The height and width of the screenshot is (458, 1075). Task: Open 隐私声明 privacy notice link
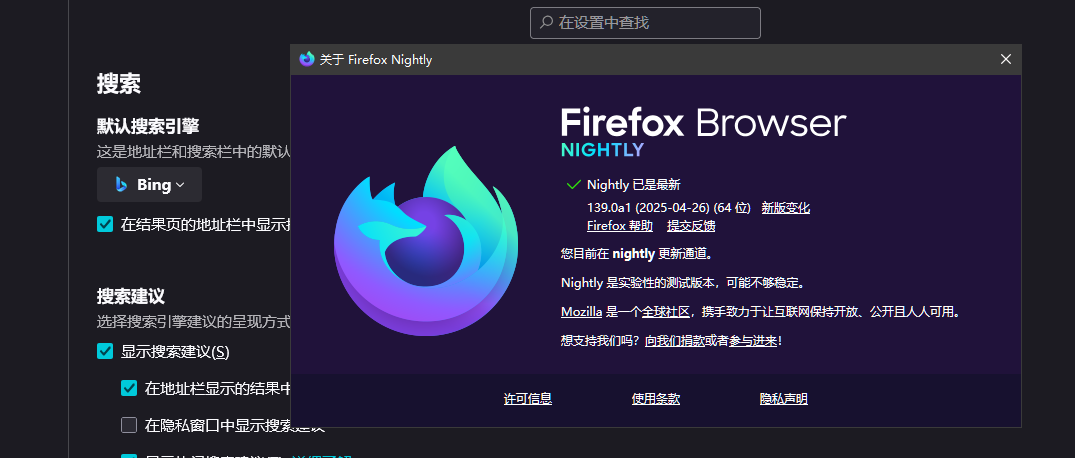coord(784,399)
